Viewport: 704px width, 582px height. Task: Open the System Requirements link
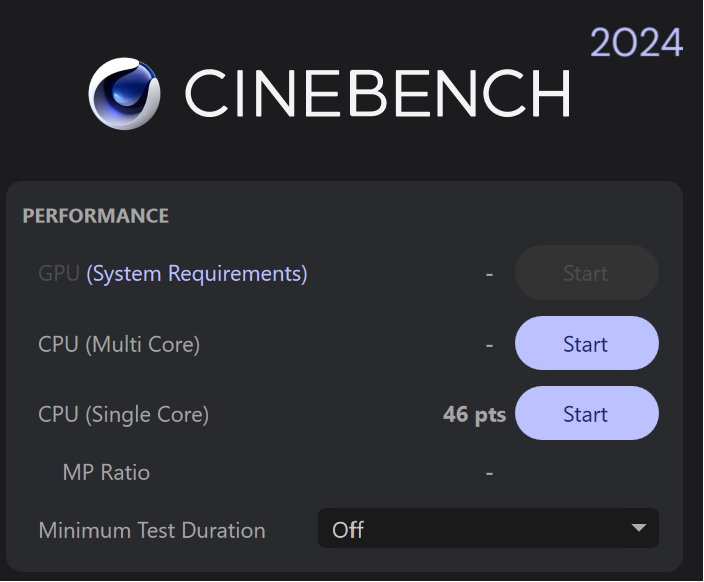click(197, 273)
